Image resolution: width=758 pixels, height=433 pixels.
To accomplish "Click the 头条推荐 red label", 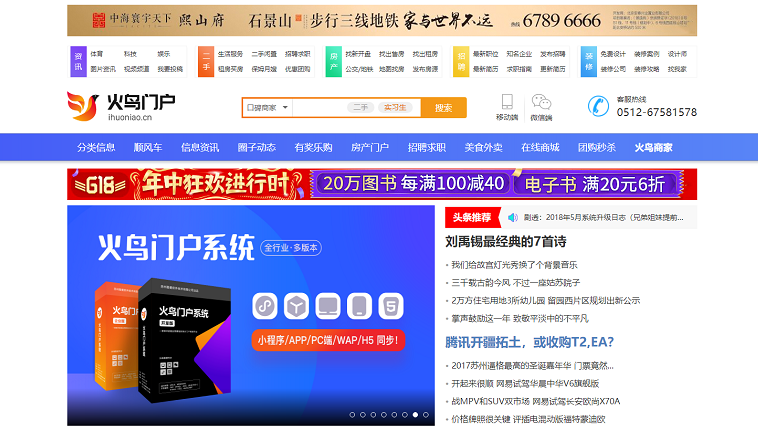I will tap(472, 217).
